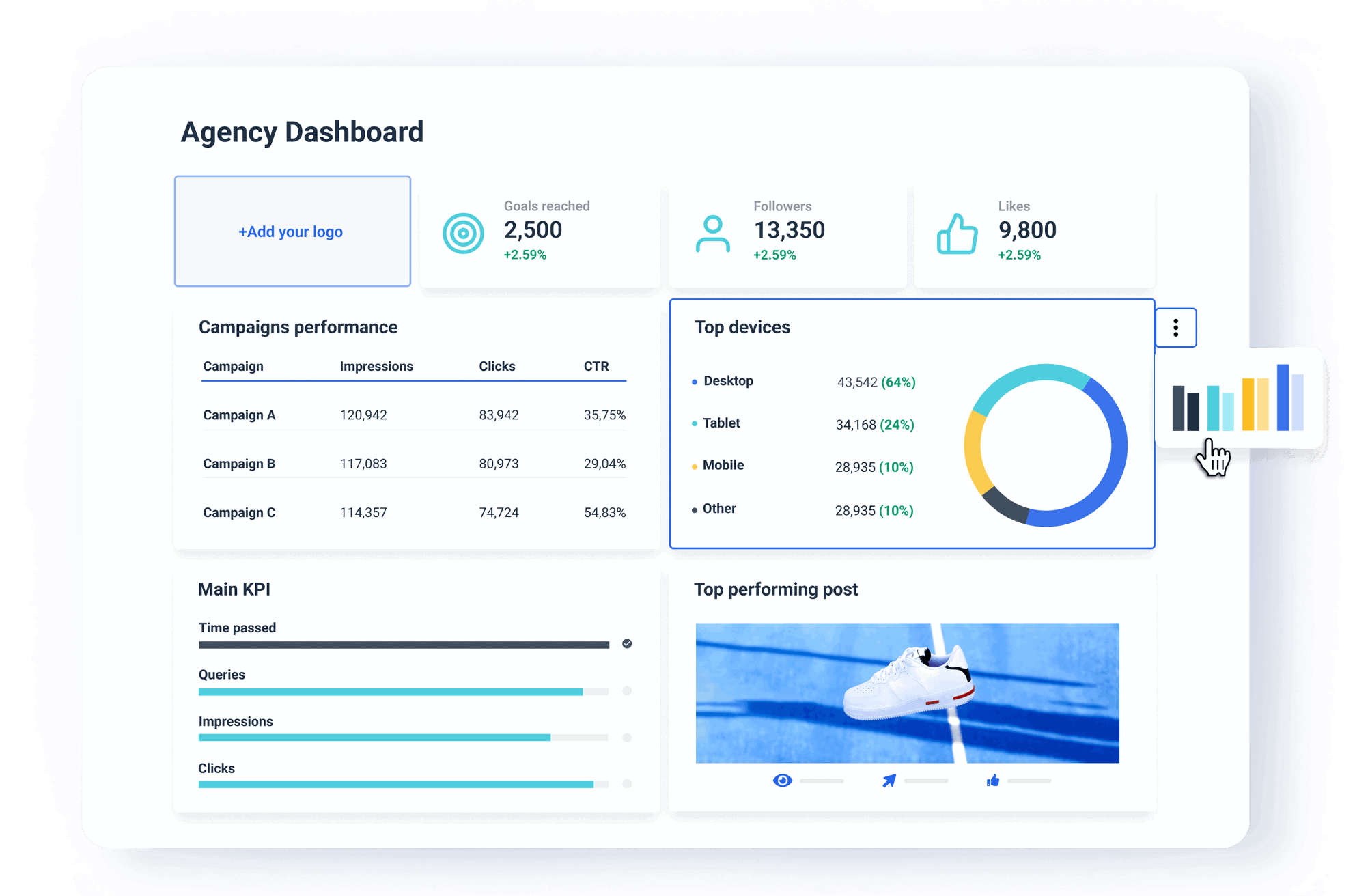Viewport: 1355px width, 896px height.
Task: Toggle the Tablet legend entry
Action: [x=721, y=423]
